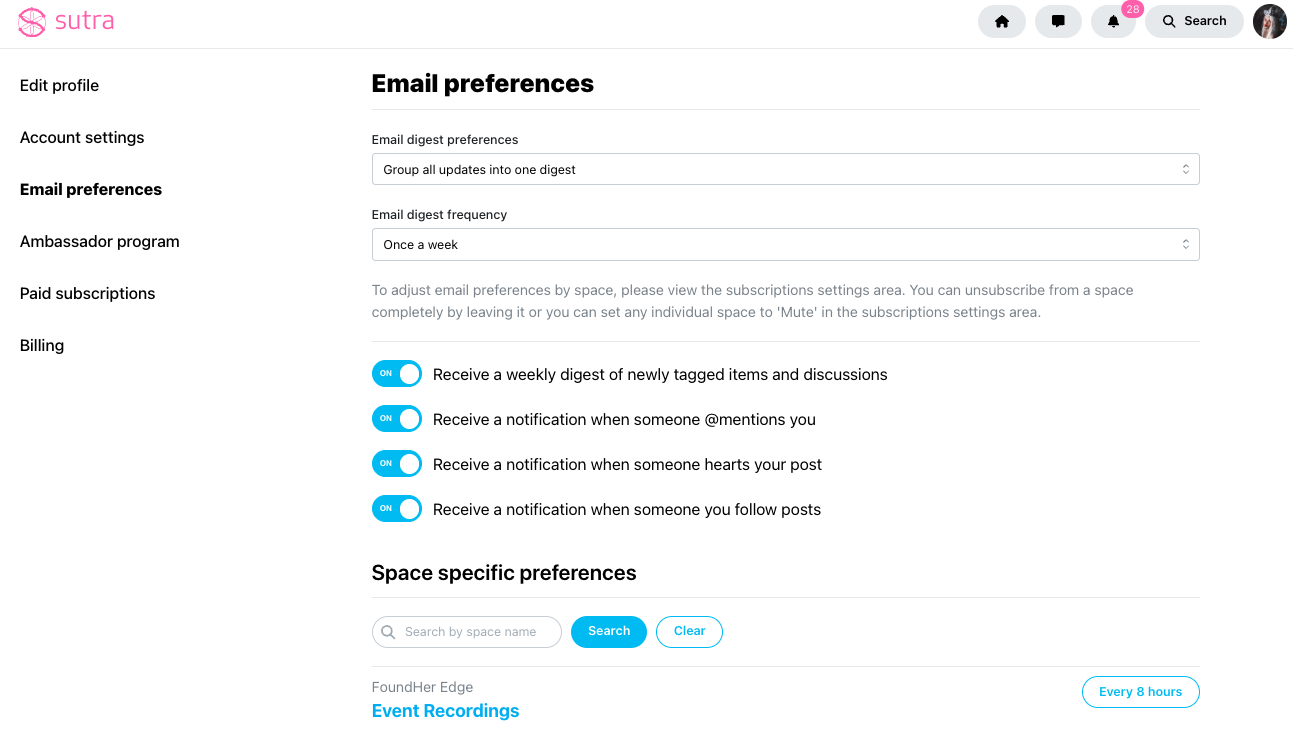The width and height of the screenshot is (1293, 731).
Task: Disable notification when someone @mentions you
Action: (397, 419)
